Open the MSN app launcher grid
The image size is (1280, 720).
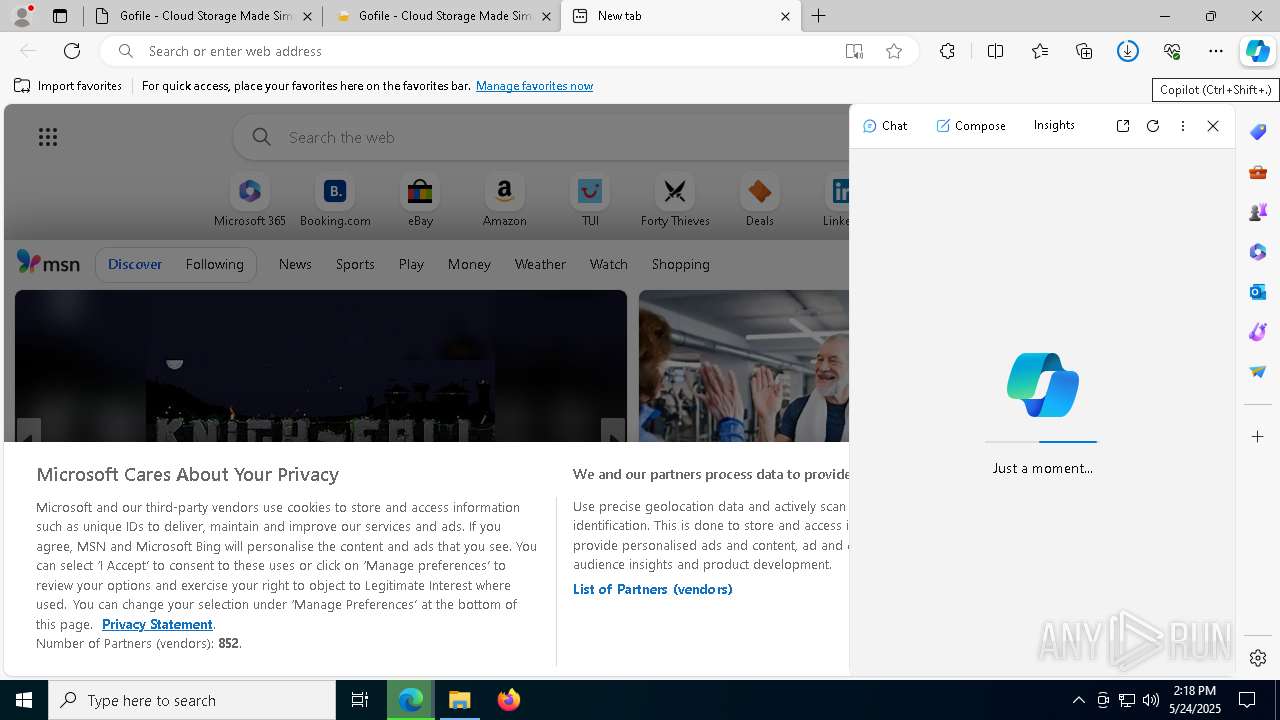click(48, 137)
